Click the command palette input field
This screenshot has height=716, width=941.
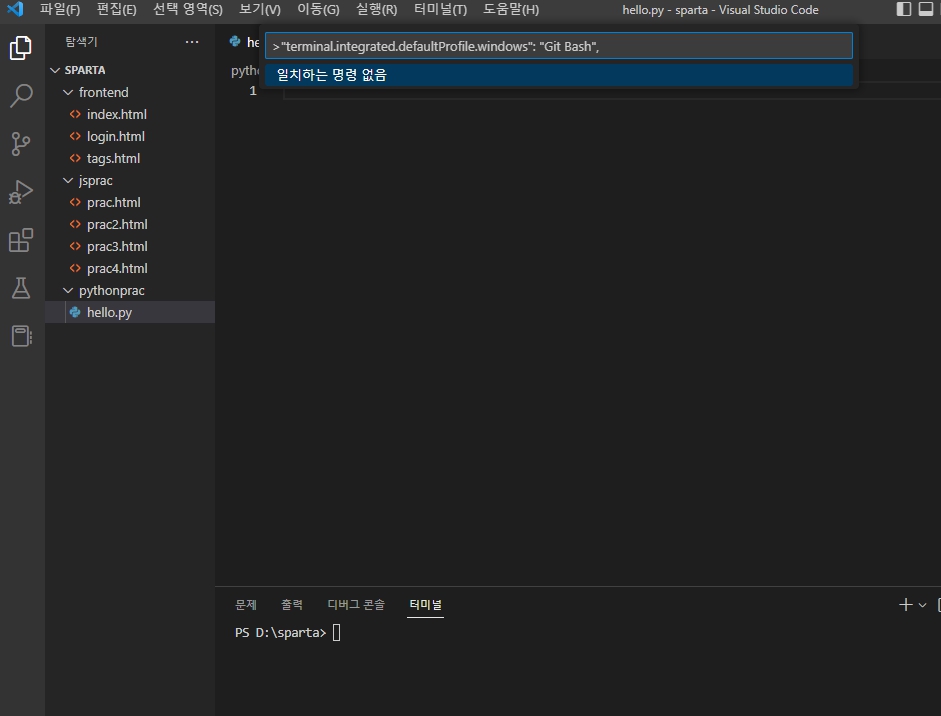[x=559, y=46]
